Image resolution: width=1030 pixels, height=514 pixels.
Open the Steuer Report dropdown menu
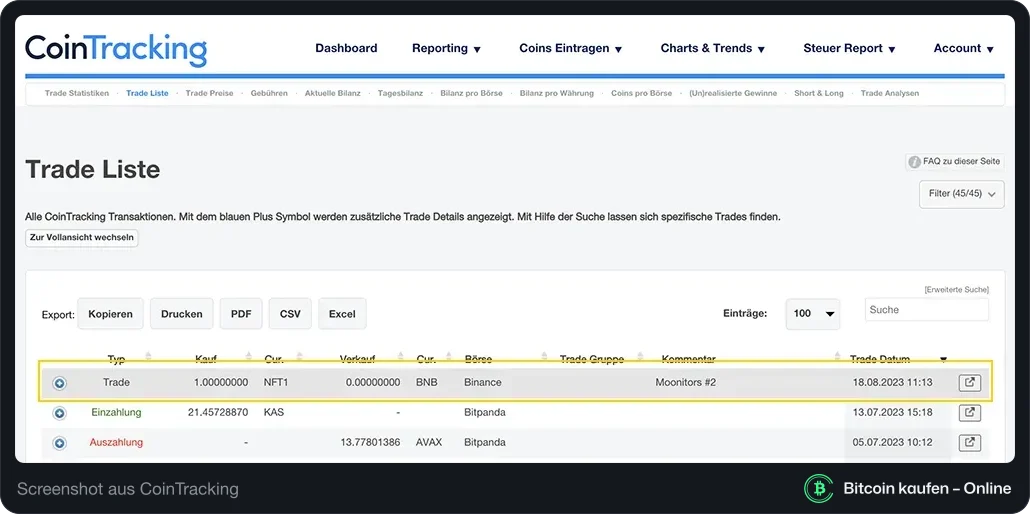click(x=849, y=48)
